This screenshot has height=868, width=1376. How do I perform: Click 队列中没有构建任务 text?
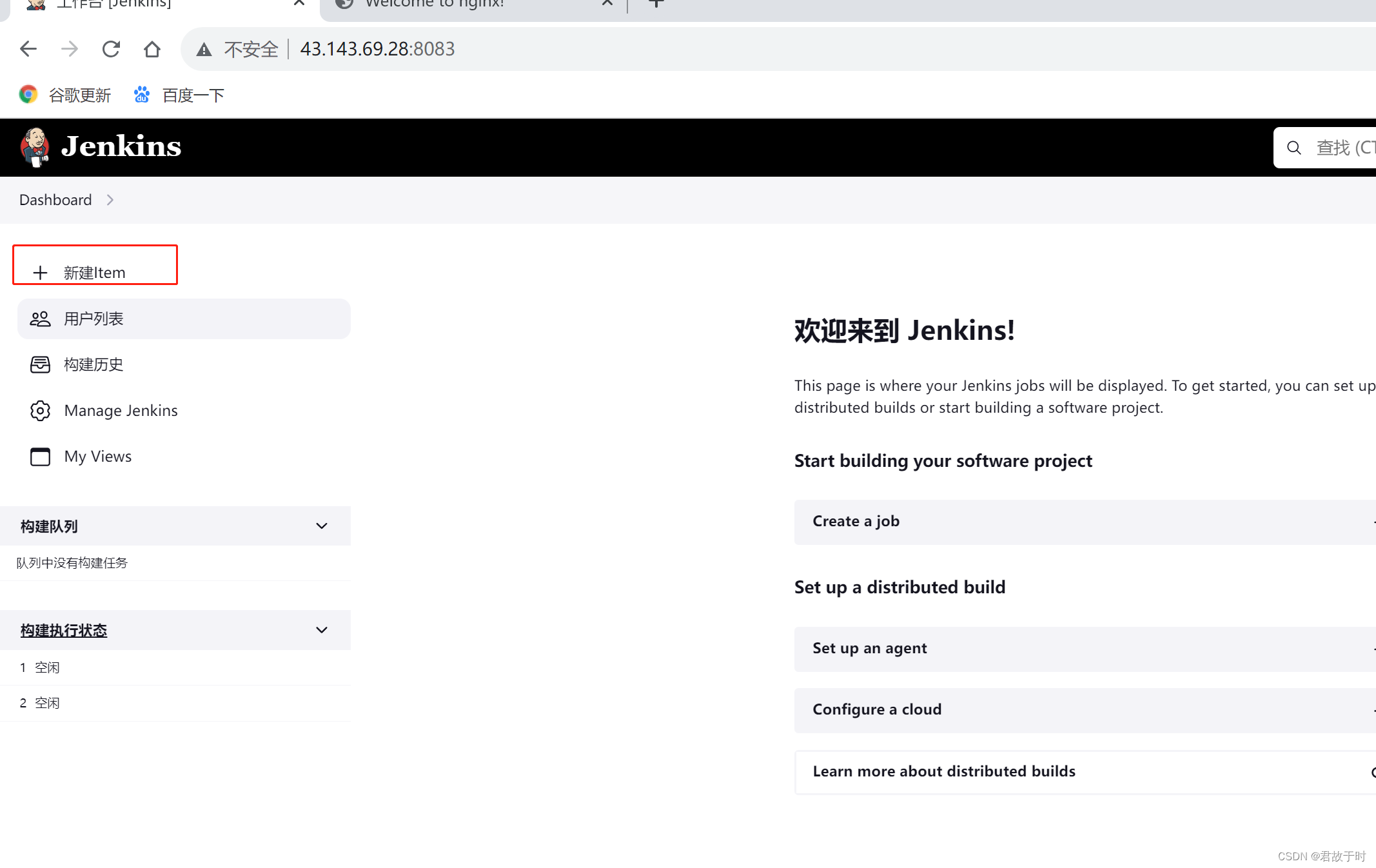coord(72,563)
